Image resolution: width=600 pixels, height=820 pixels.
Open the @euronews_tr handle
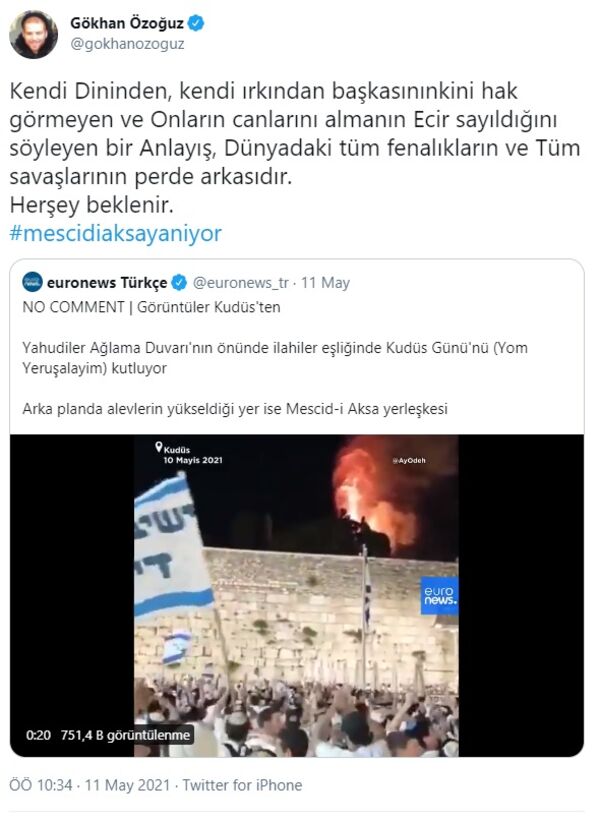point(241,283)
